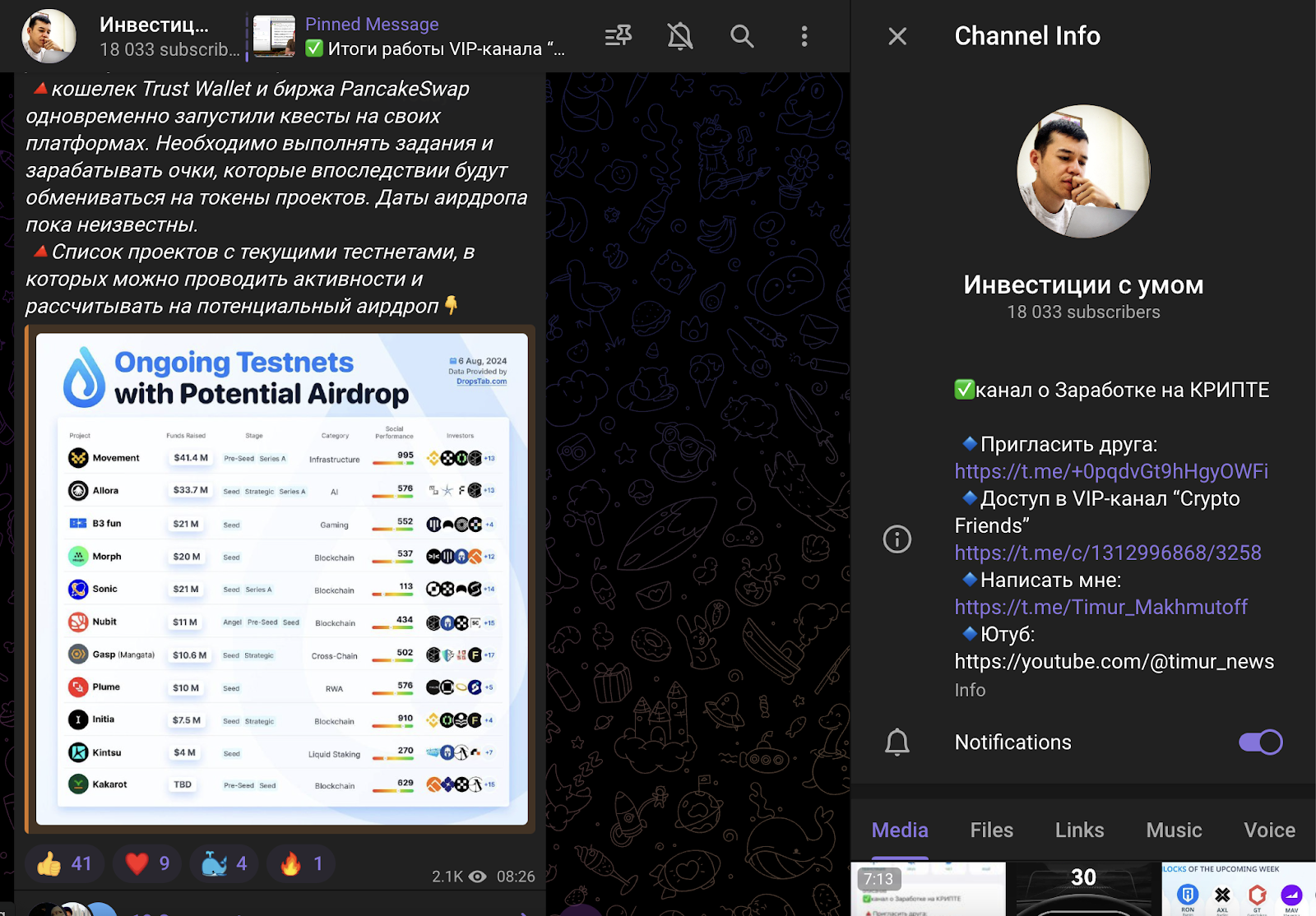Switch to the Media tab
This screenshot has width=1316, height=916.
coord(900,830)
